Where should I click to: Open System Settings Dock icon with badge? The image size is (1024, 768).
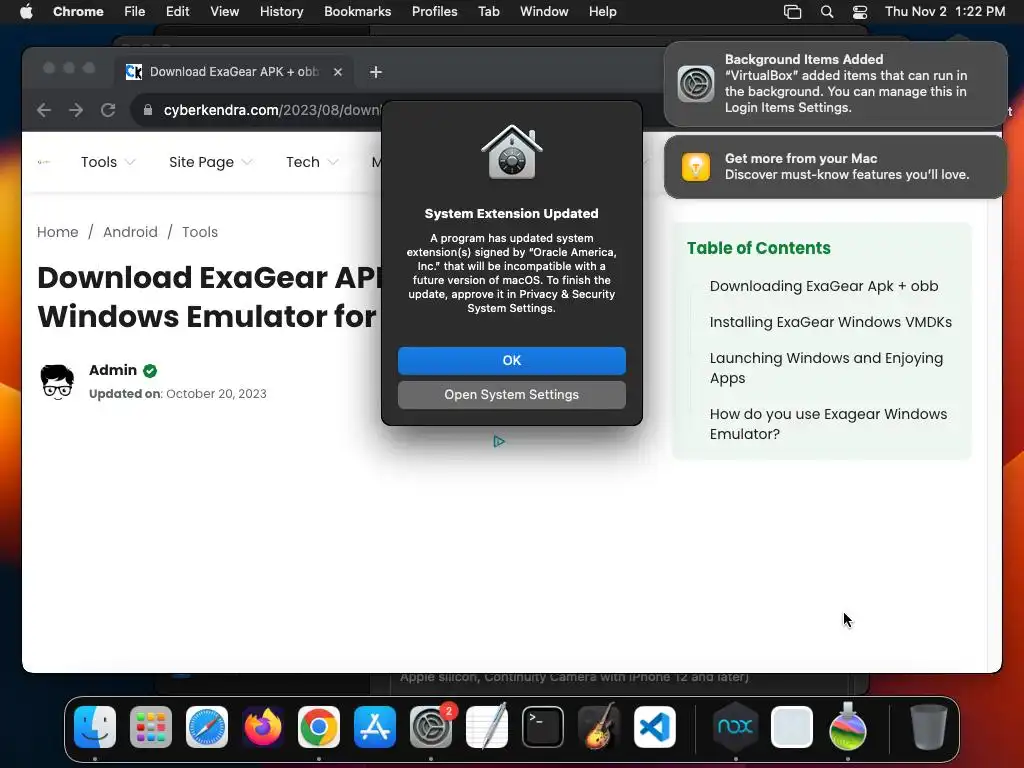431,727
